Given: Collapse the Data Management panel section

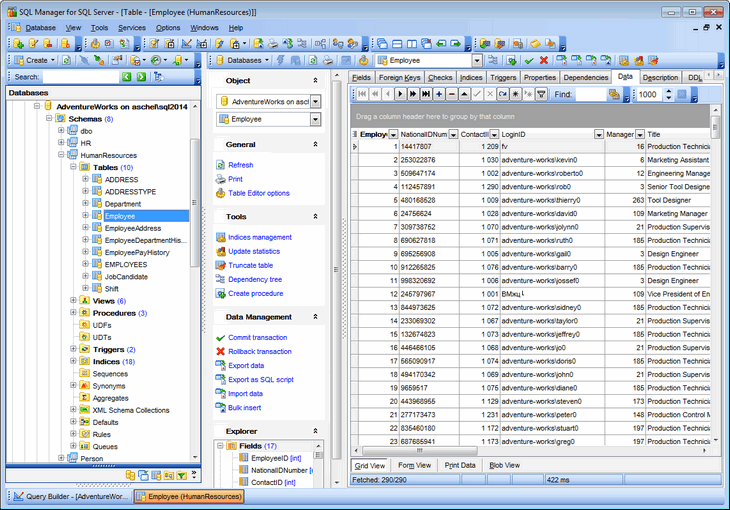Looking at the screenshot, I should click(x=315, y=317).
